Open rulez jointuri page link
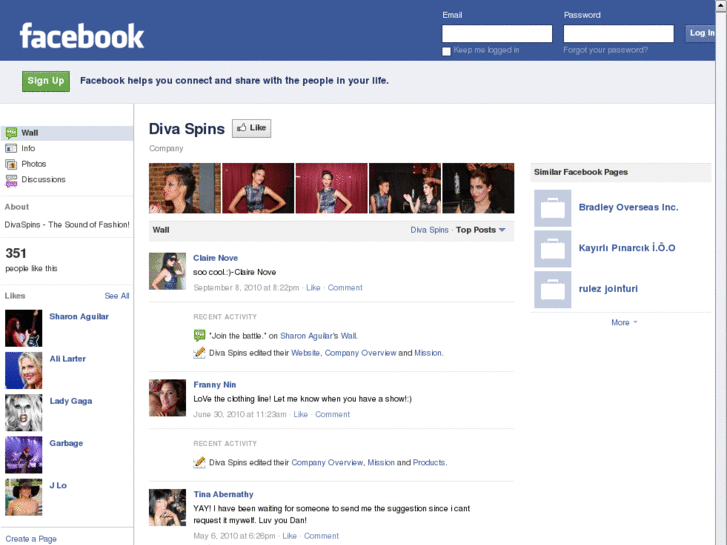Screen dimensions: 727x545 608,289
